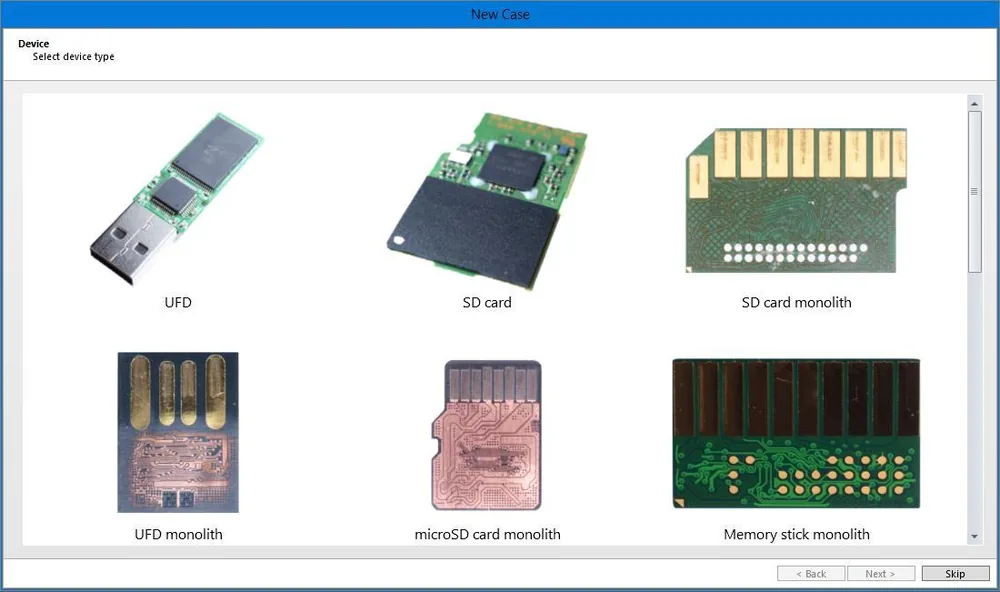Click the 'UFD' label text

tap(178, 302)
